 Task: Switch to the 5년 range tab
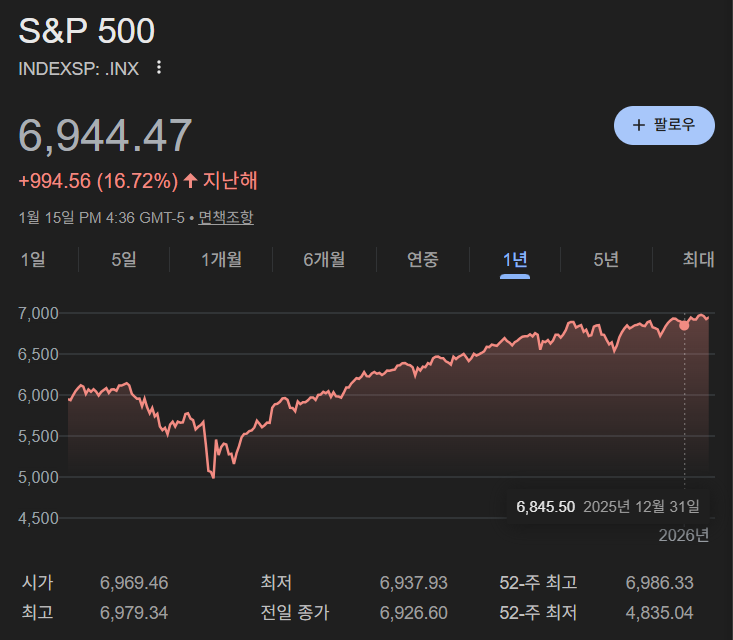click(x=606, y=260)
